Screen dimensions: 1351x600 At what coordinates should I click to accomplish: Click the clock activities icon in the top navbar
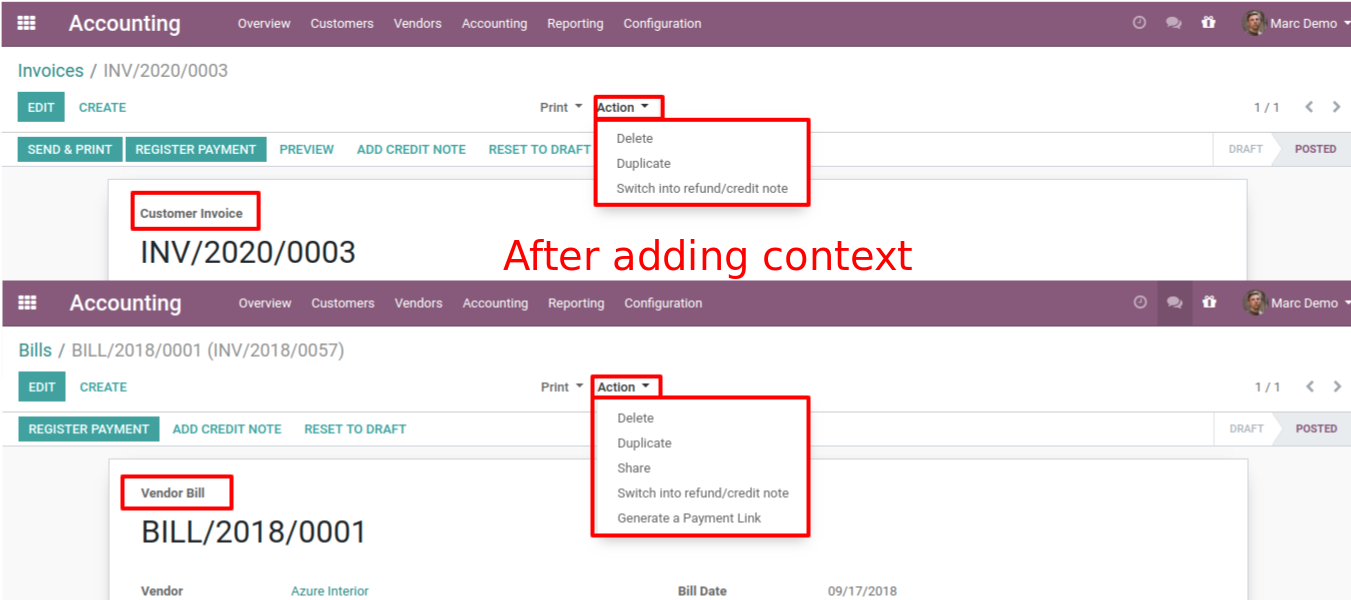click(x=1139, y=23)
